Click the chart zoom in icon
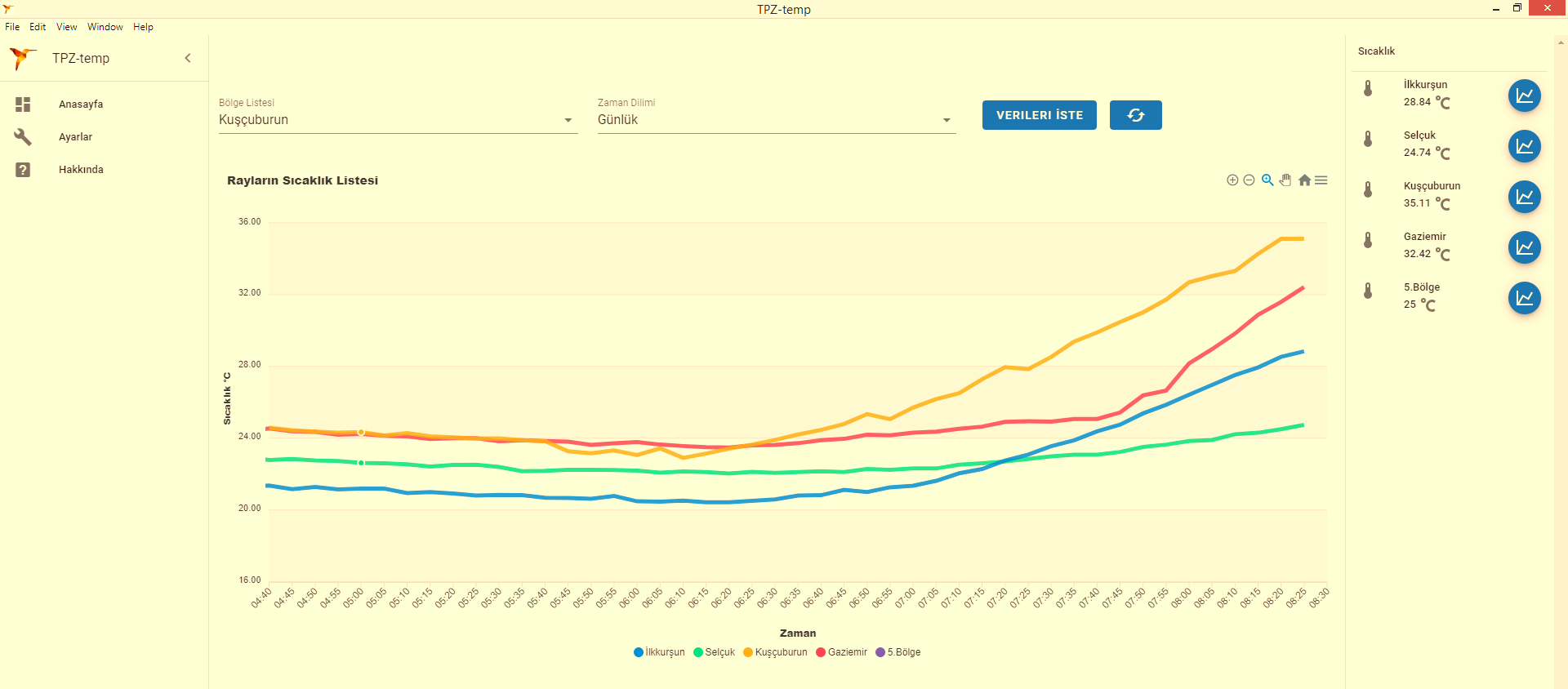Image resolution: width=1568 pixels, height=689 pixels. click(1232, 180)
